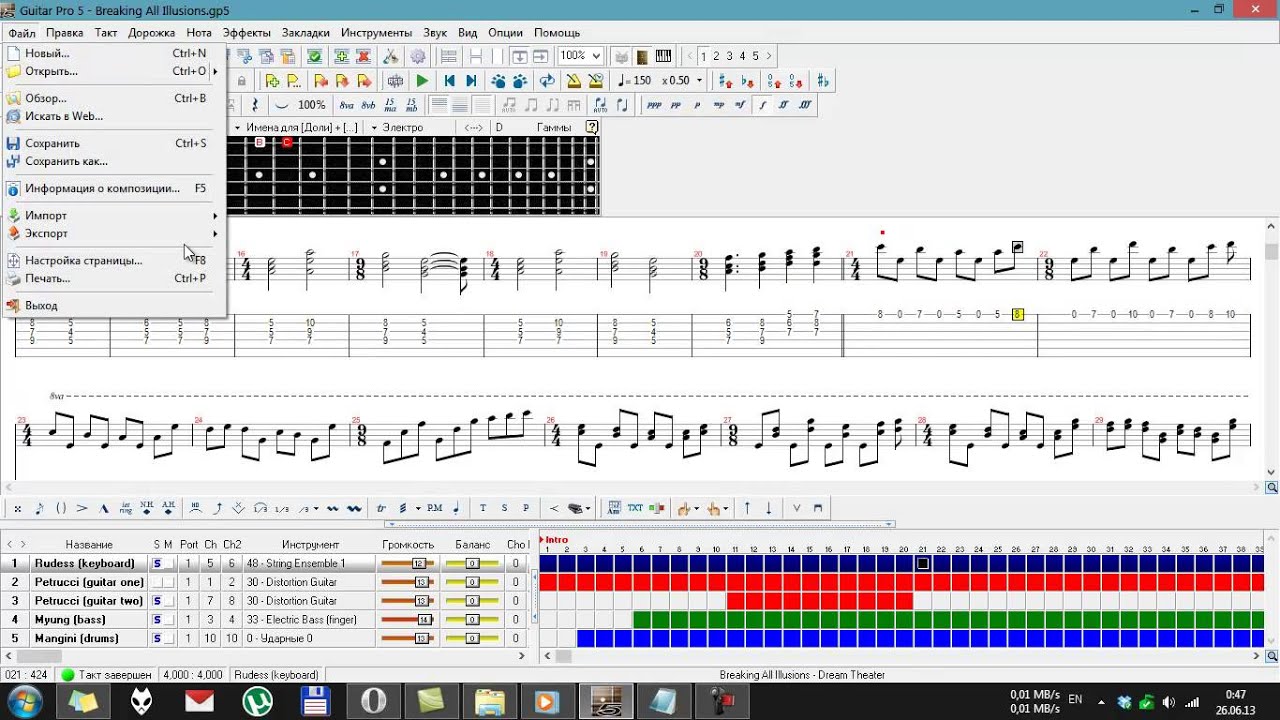Apply 8va octave marking
Screen dimensions: 1280x720
click(x=346, y=104)
